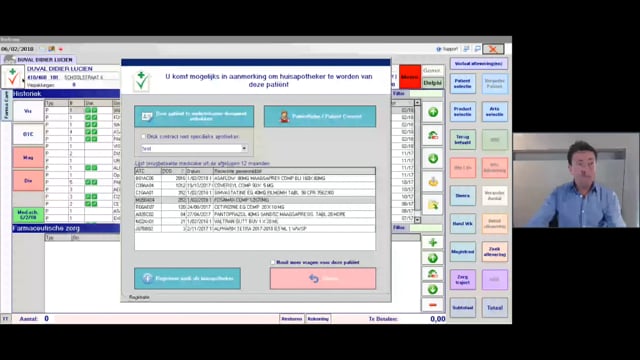Click lower Filter input field near Farmaceutische zorg
640x360 pixels.
click(427, 228)
